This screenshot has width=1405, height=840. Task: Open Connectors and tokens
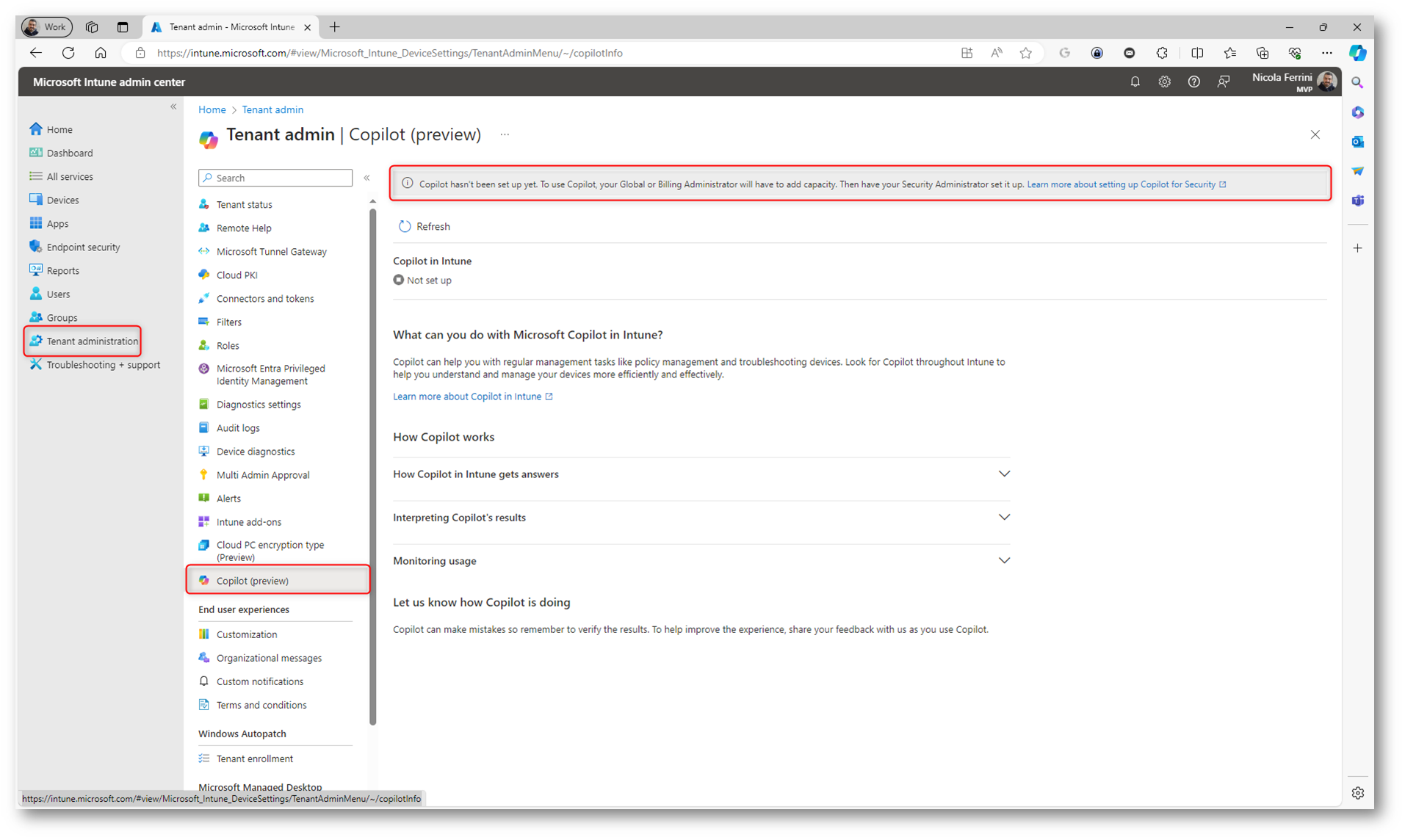click(x=264, y=298)
